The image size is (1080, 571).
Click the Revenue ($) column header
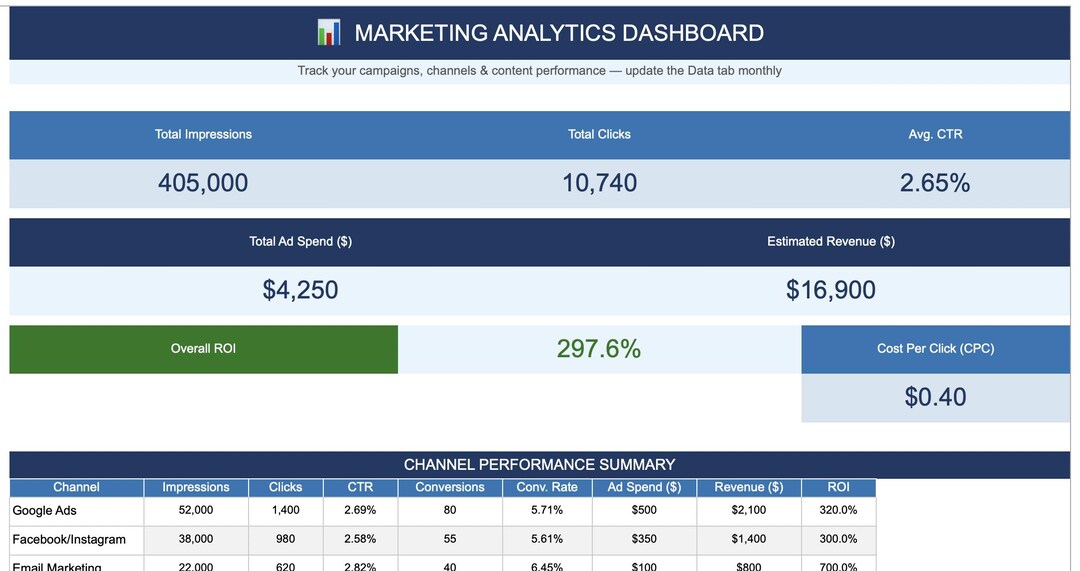(x=749, y=488)
